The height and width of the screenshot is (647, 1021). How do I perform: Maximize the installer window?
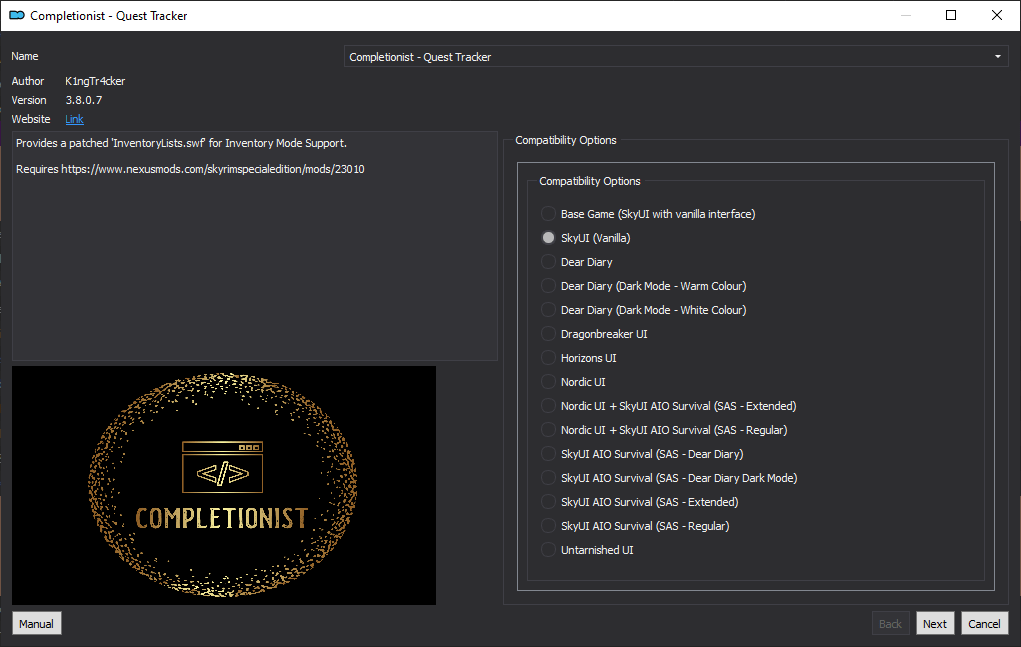[x=951, y=15]
